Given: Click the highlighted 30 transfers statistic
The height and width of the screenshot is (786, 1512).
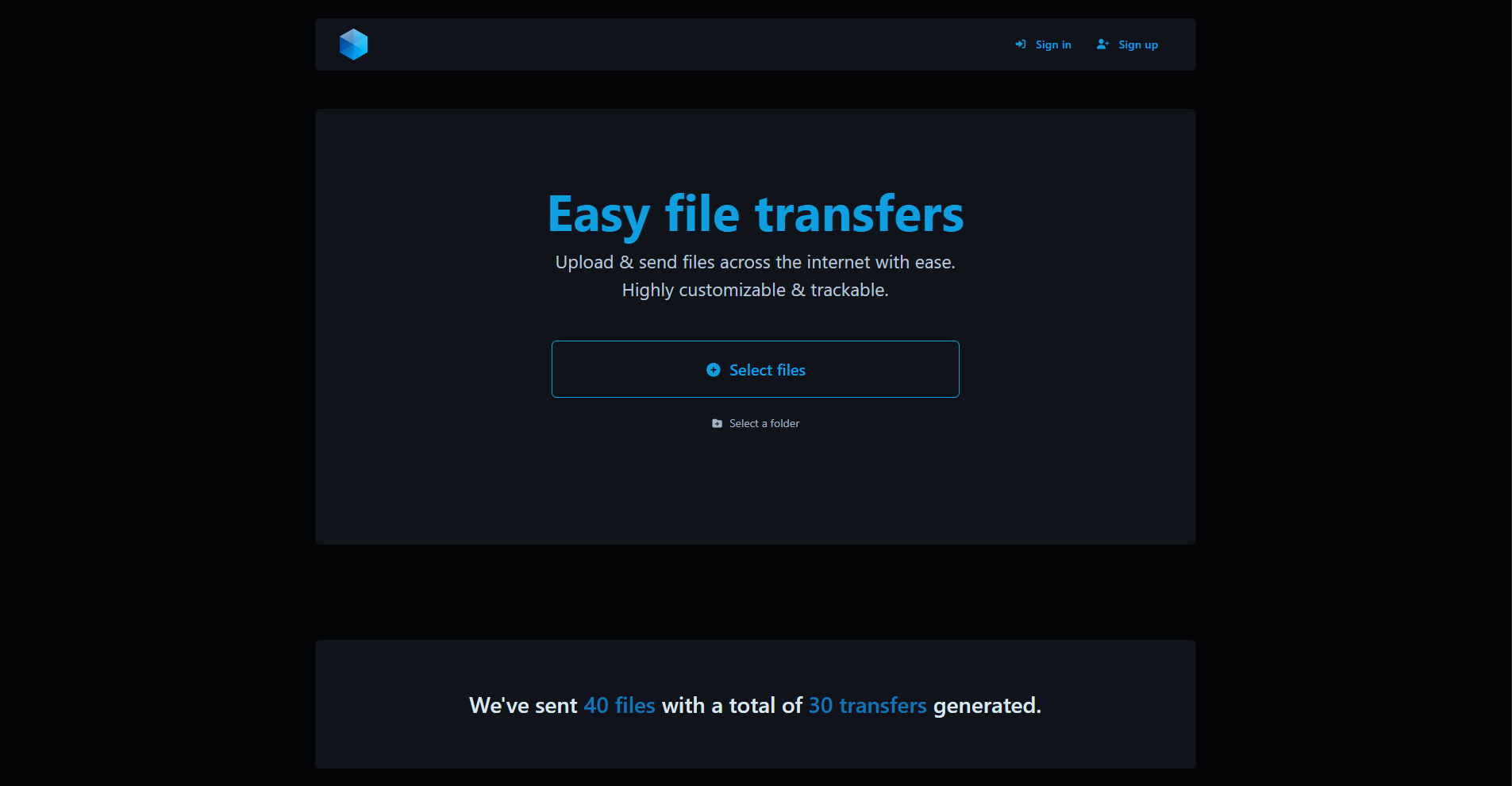Looking at the screenshot, I should 867,706.
